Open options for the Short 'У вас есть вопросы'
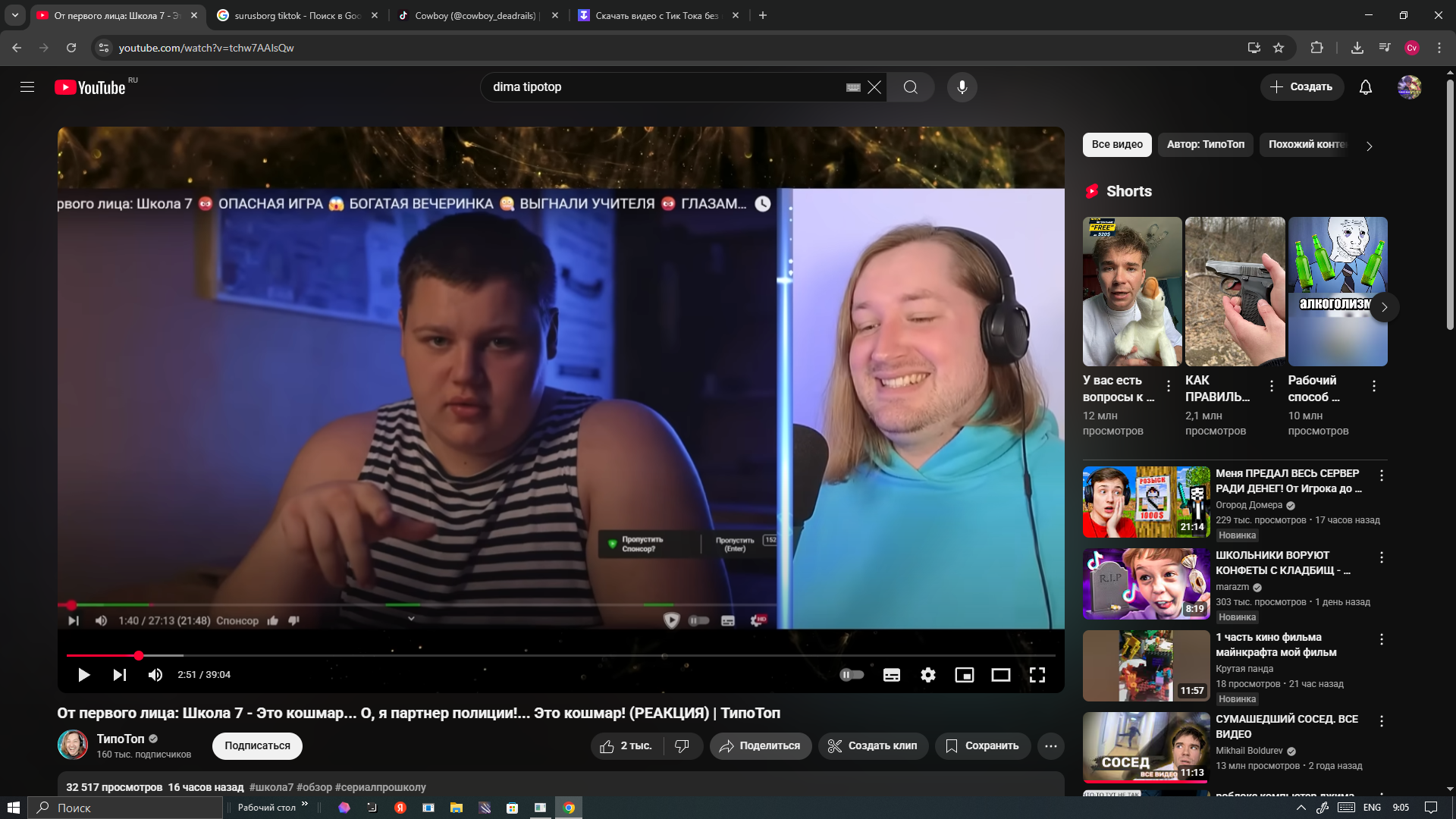1456x819 pixels. [1169, 387]
